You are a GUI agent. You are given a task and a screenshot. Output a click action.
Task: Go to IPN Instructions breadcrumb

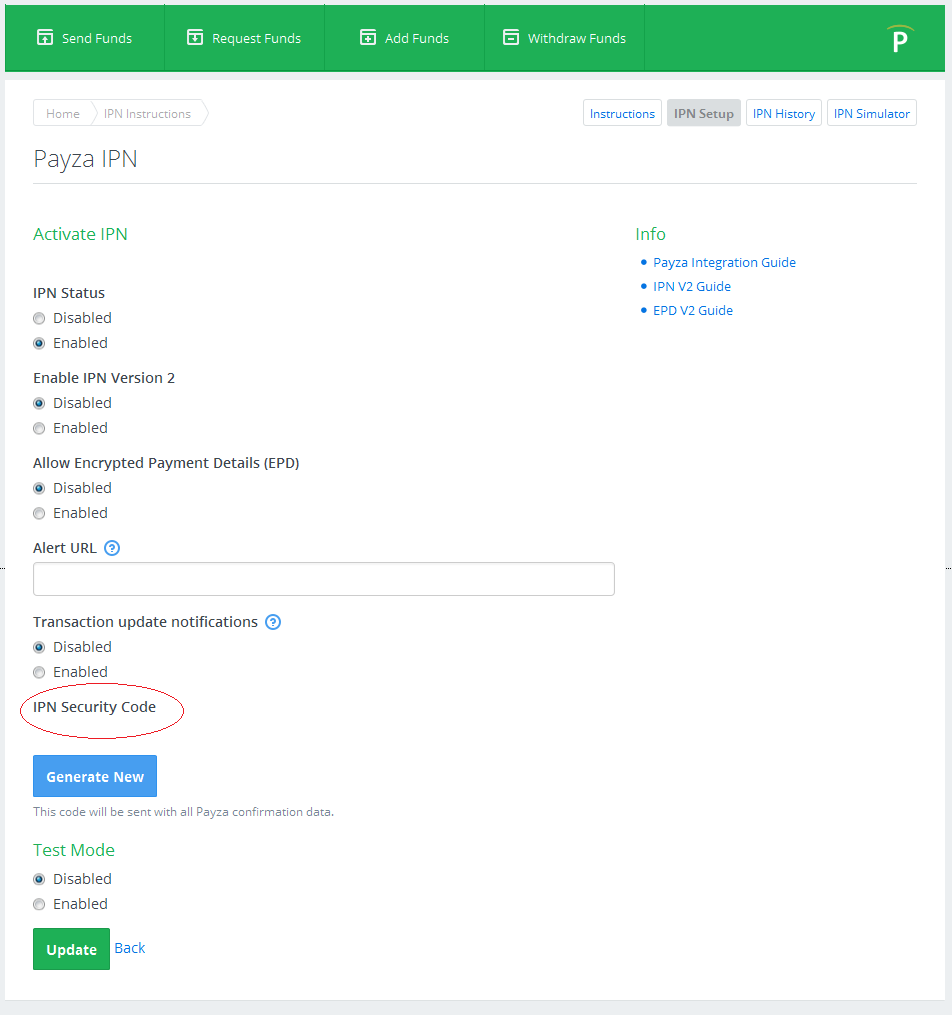148,113
